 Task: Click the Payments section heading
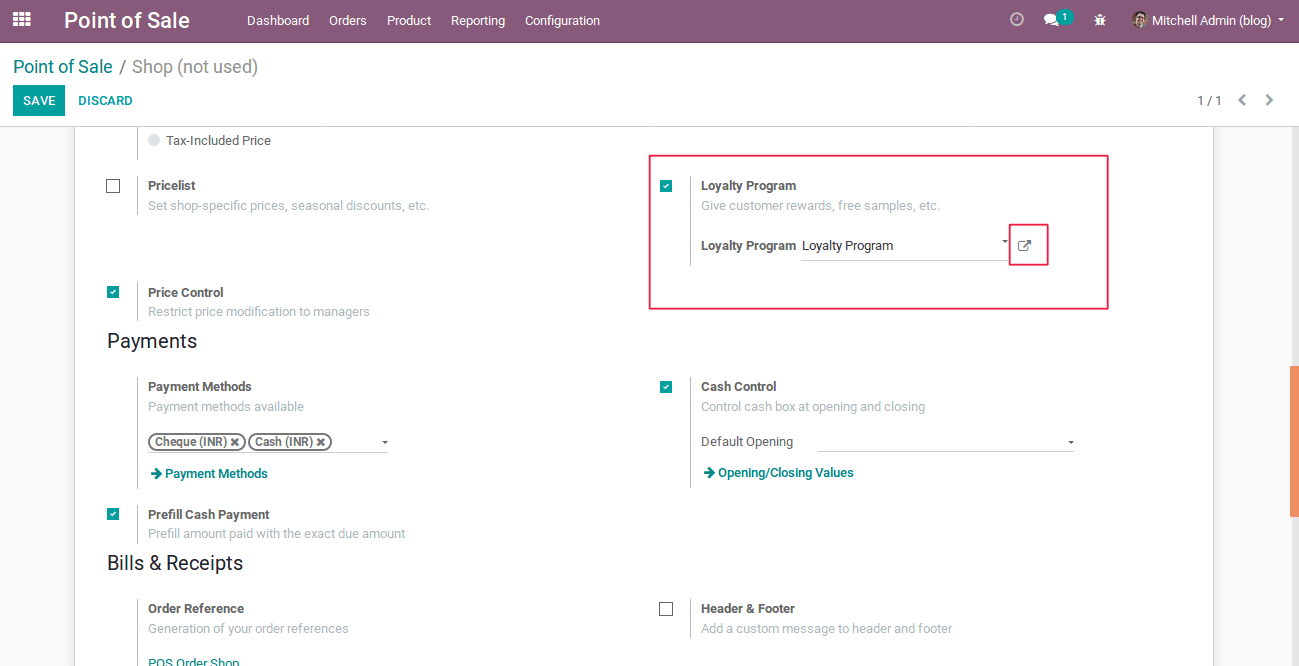click(x=152, y=341)
